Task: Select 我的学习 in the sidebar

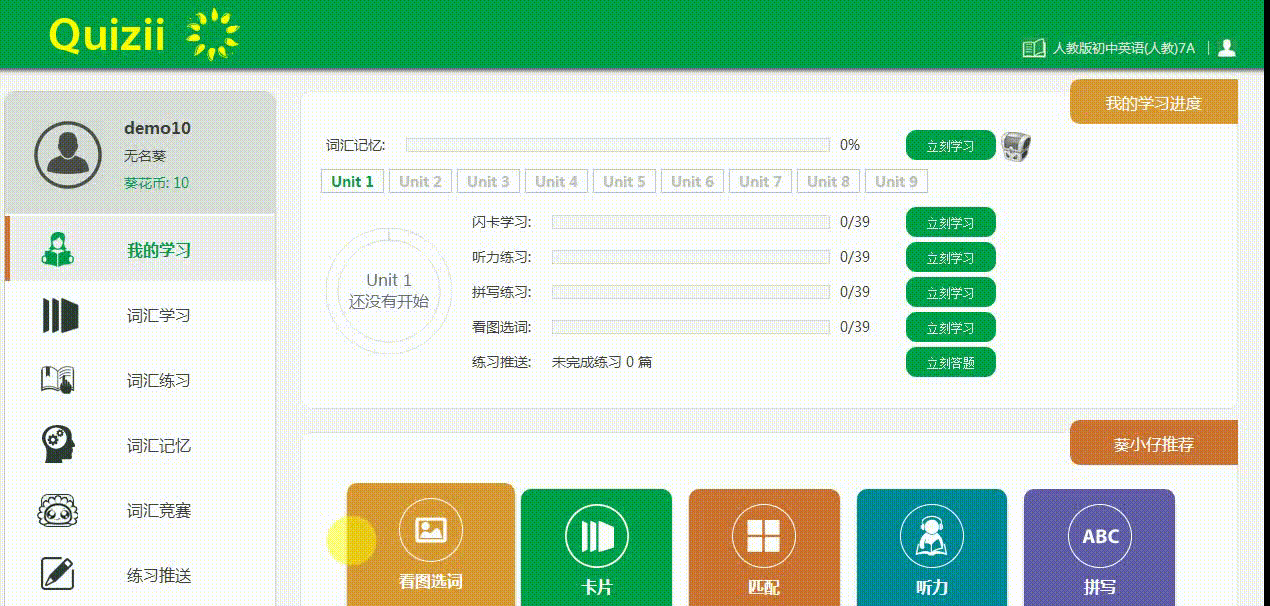Action: (140, 250)
